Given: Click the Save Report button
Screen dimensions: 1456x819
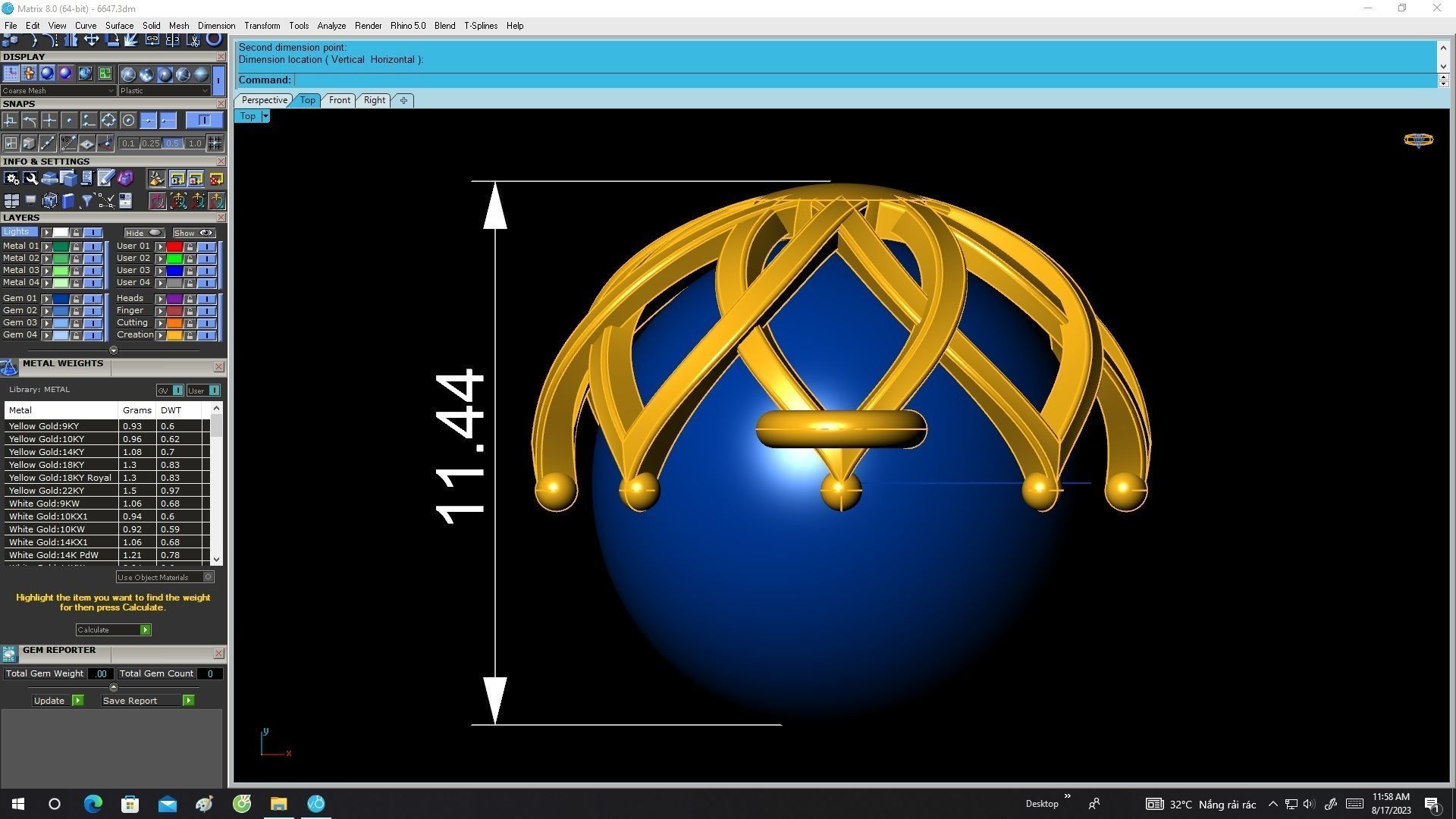Looking at the screenshot, I should point(148,701).
